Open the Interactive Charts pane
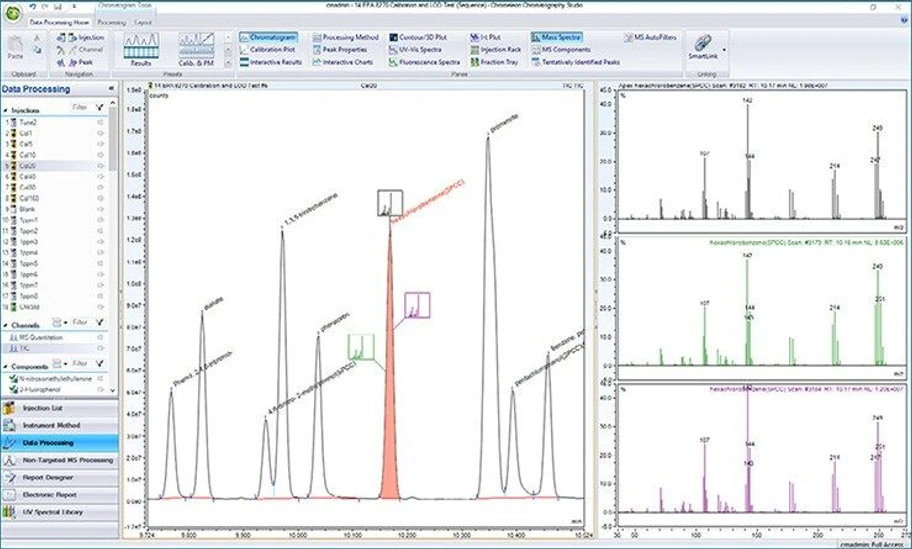Image resolution: width=912 pixels, height=549 pixels. click(x=343, y=62)
